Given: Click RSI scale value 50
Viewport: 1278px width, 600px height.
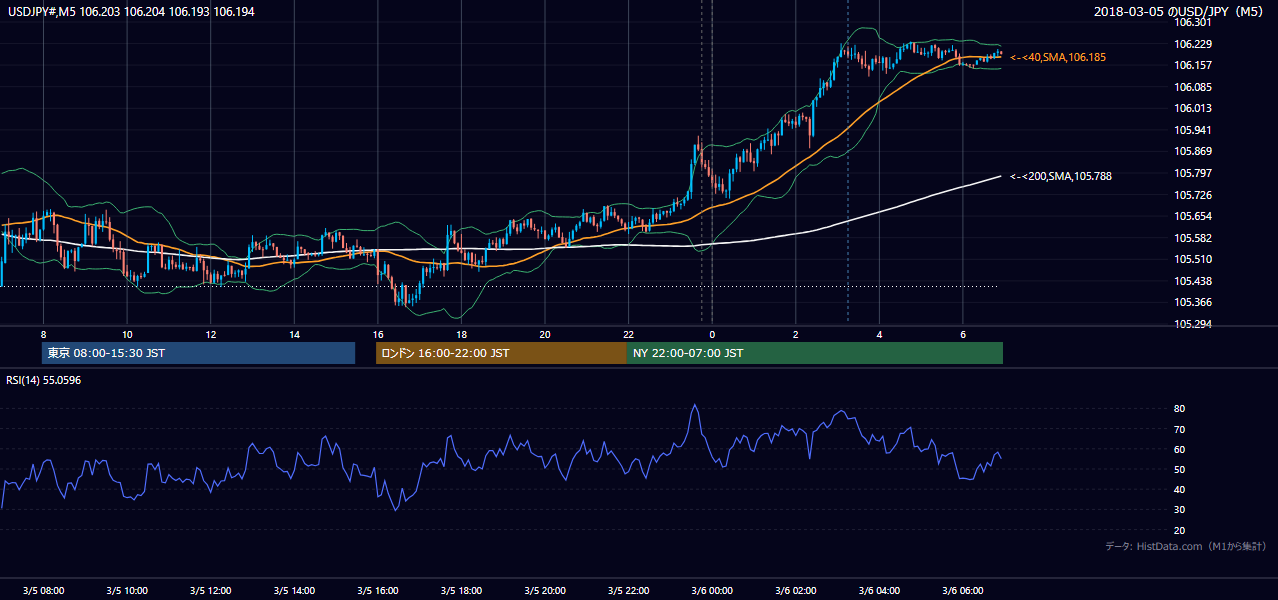Looking at the screenshot, I should (x=1179, y=469).
